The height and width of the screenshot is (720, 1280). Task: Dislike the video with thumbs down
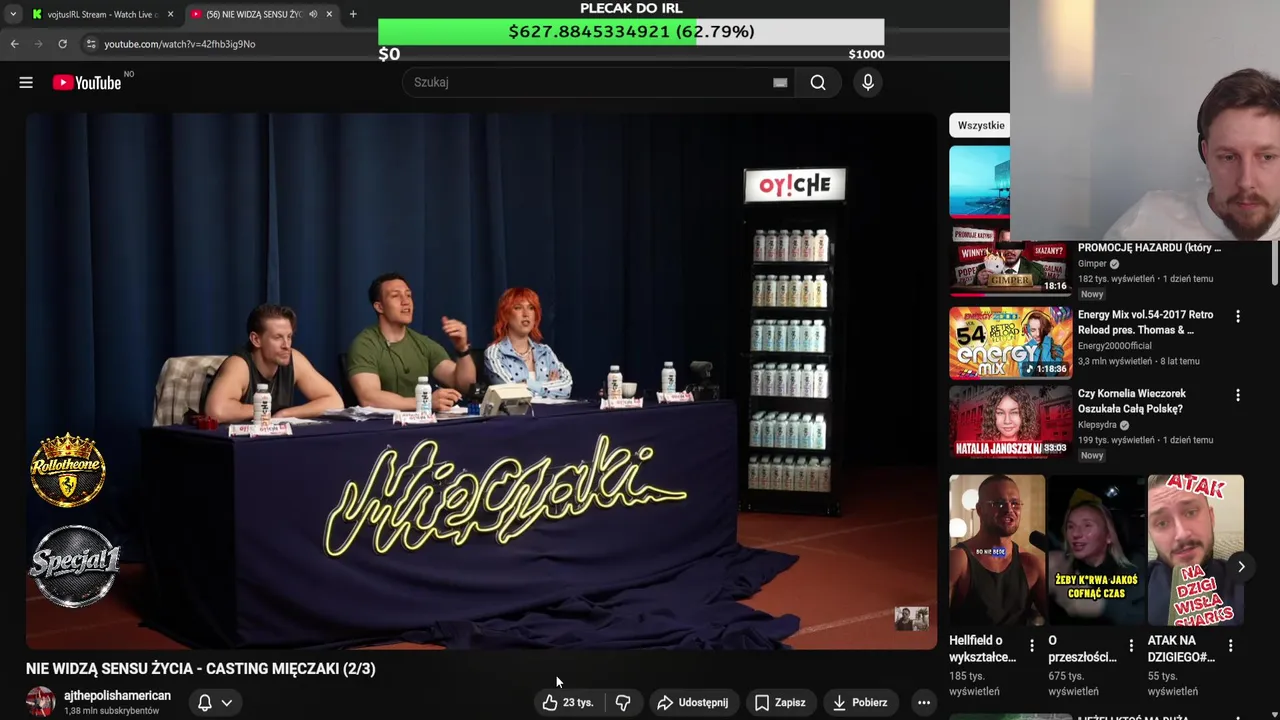click(623, 703)
